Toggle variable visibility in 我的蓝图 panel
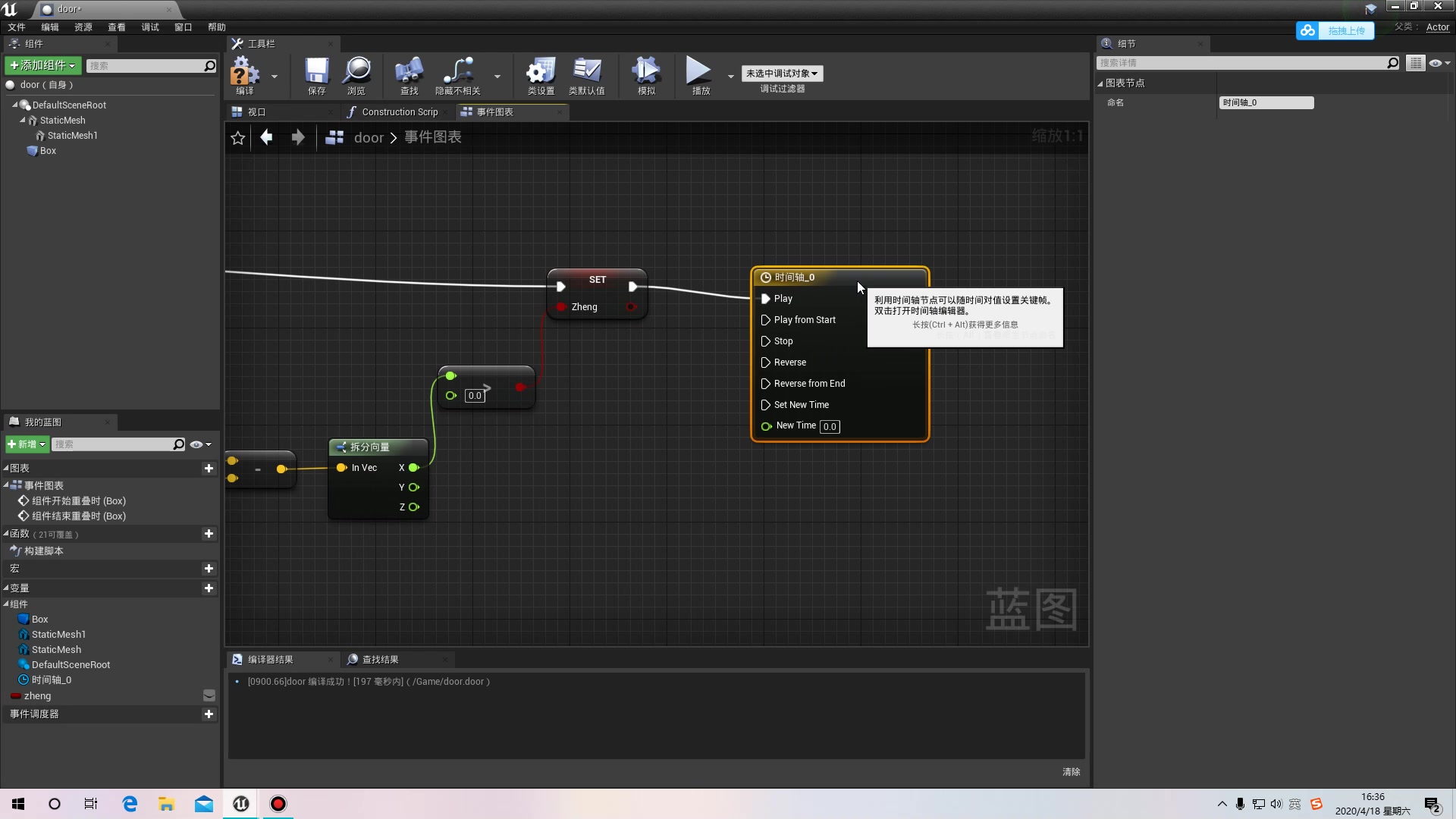 pos(197,444)
